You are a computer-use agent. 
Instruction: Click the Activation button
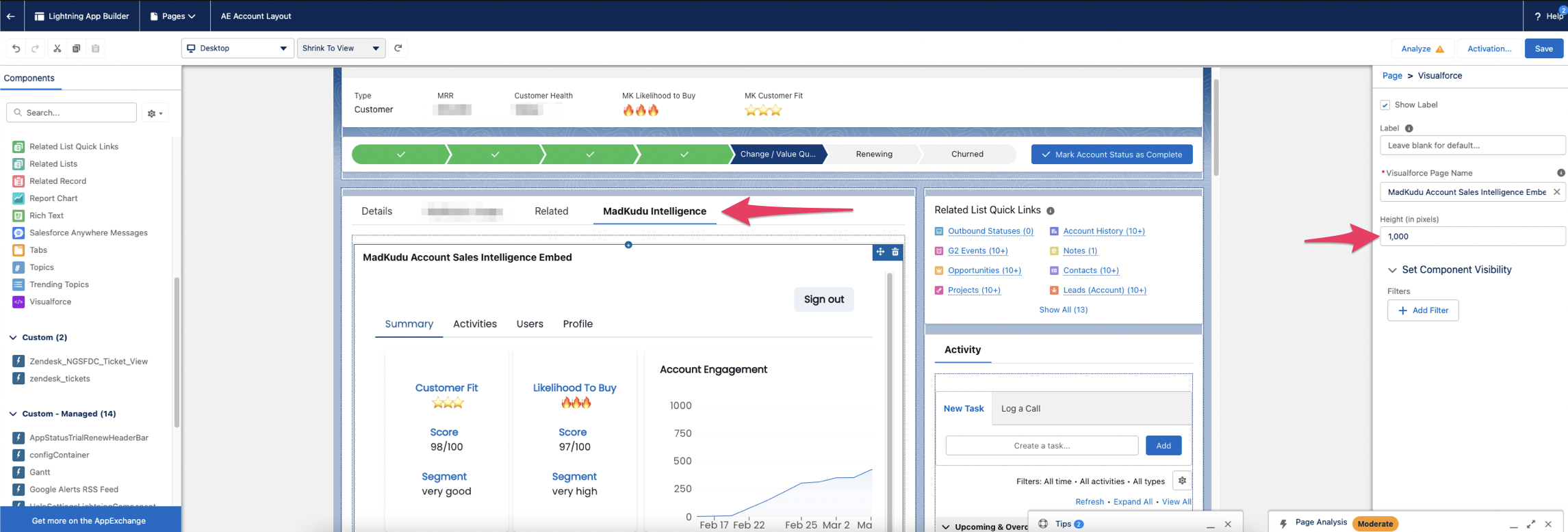point(1489,49)
